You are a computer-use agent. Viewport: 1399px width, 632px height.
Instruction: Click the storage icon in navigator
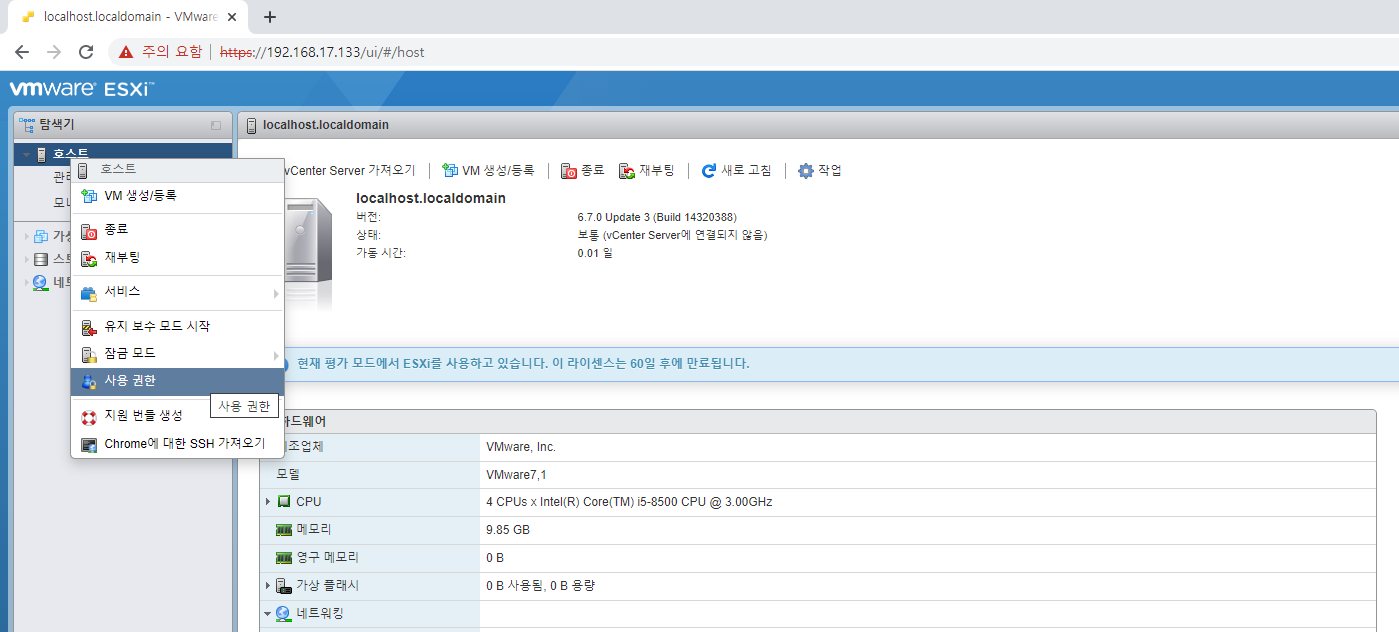tap(41, 259)
